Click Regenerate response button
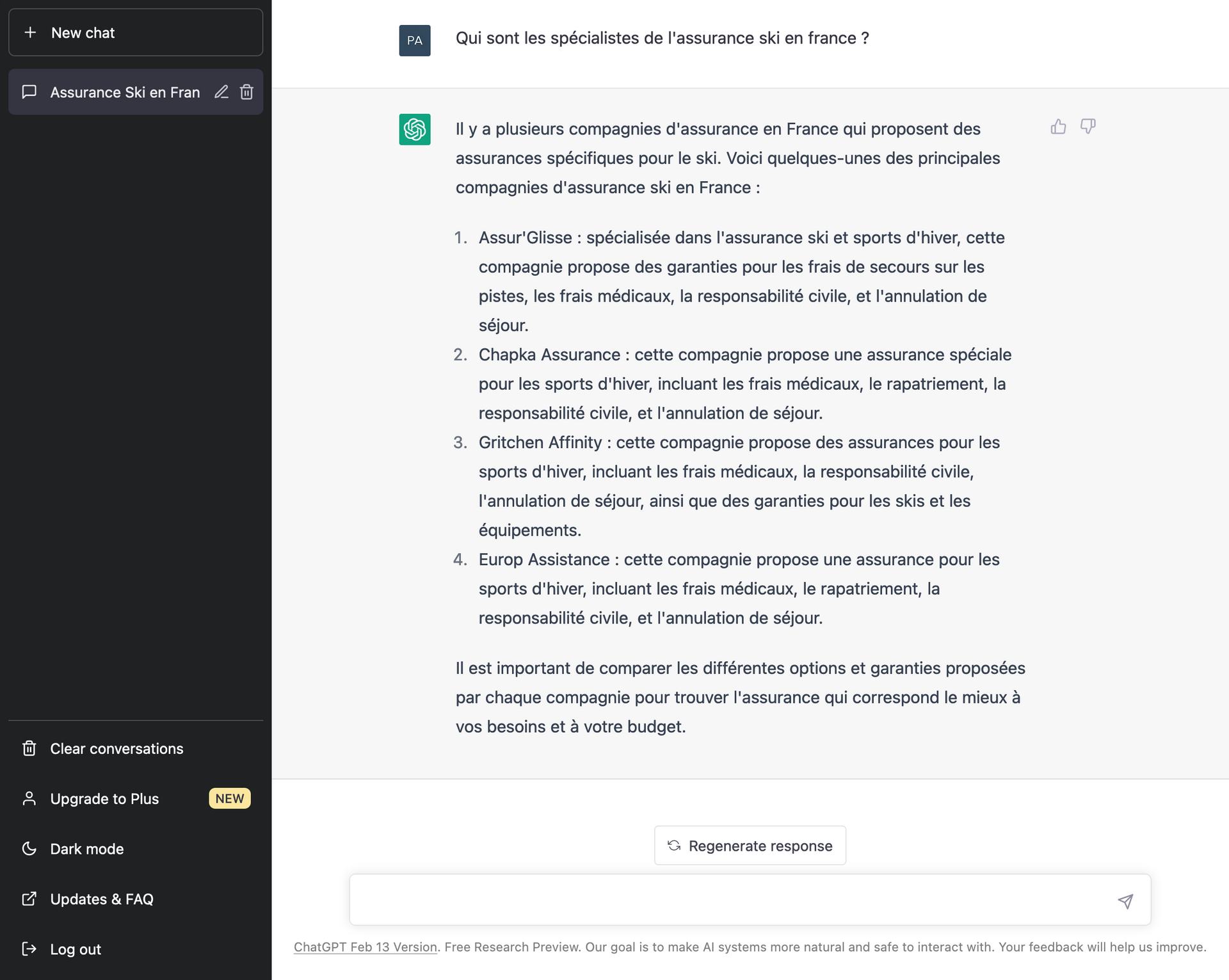 [x=750, y=846]
